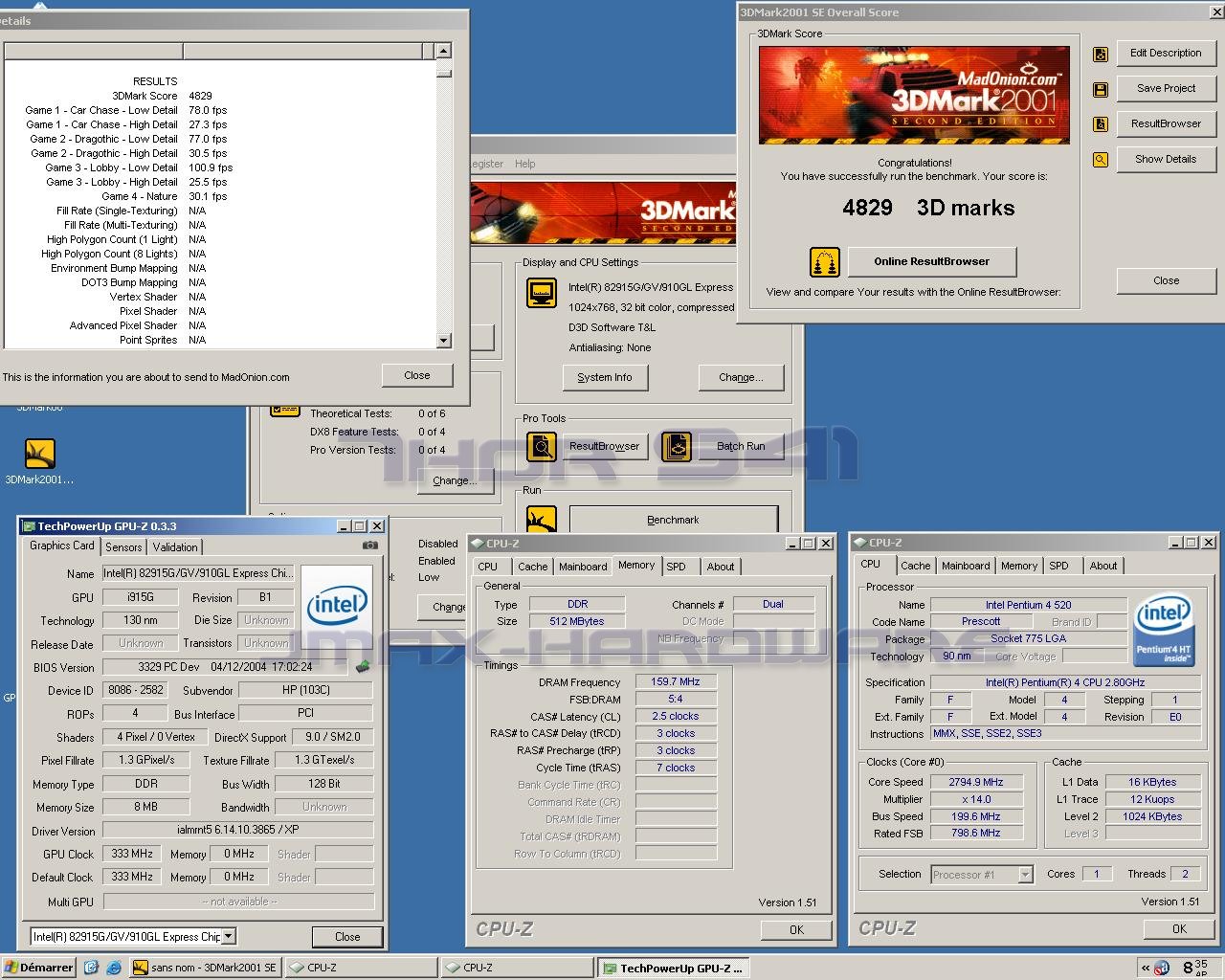Open the Processor #1 selection dropdown

tap(1025, 875)
